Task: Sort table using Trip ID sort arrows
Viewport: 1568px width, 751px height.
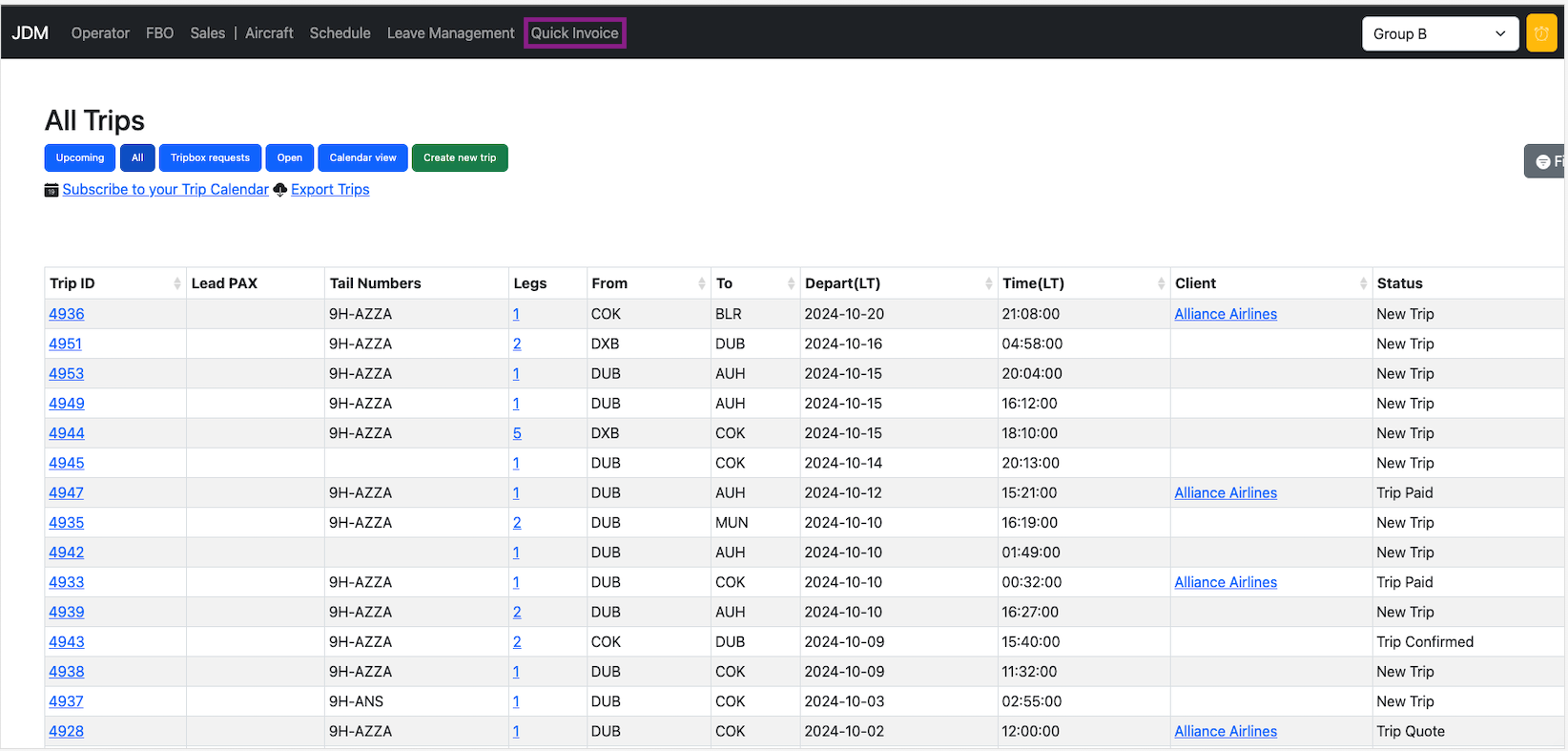Action: [176, 283]
